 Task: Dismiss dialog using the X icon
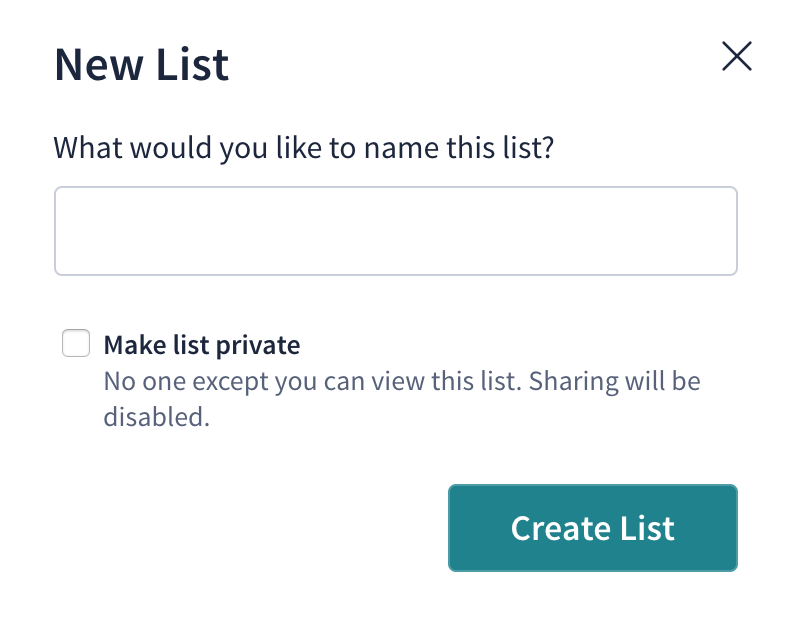pos(737,56)
